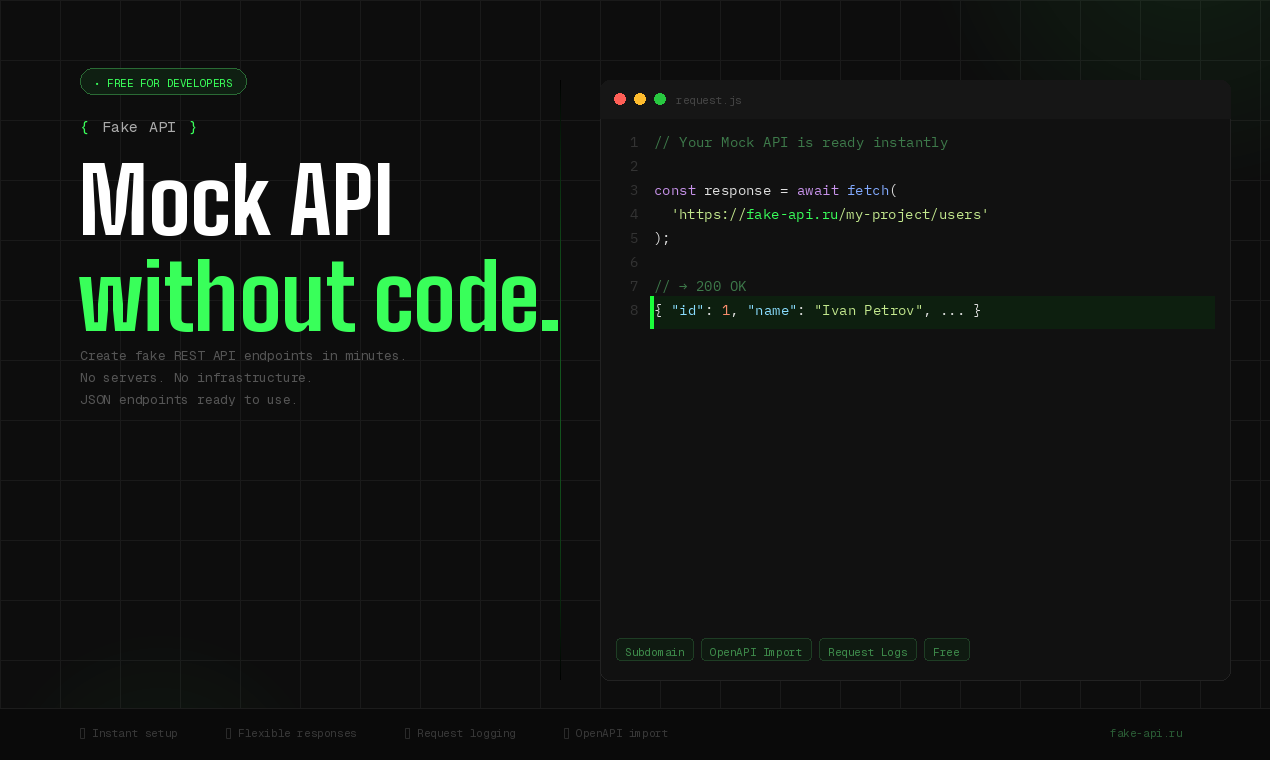
Task: Select the Instant setup feature icon
Action: pyautogui.click(x=84, y=732)
